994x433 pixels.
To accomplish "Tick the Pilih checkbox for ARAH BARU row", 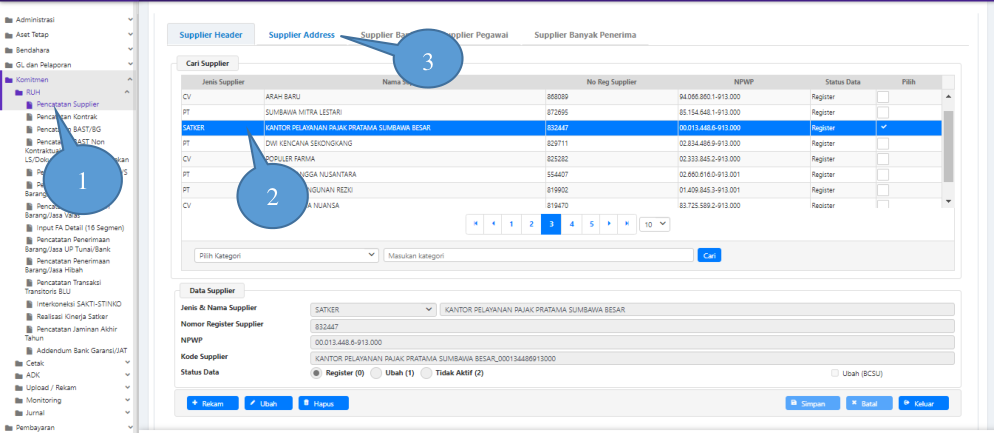I will point(882,96).
